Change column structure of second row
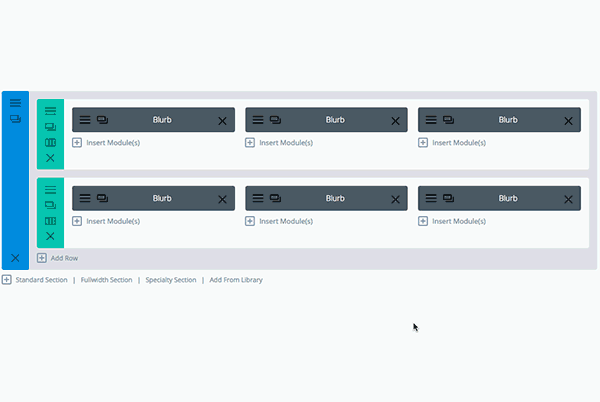This screenshot has width=600, height=402. (50, 221)
